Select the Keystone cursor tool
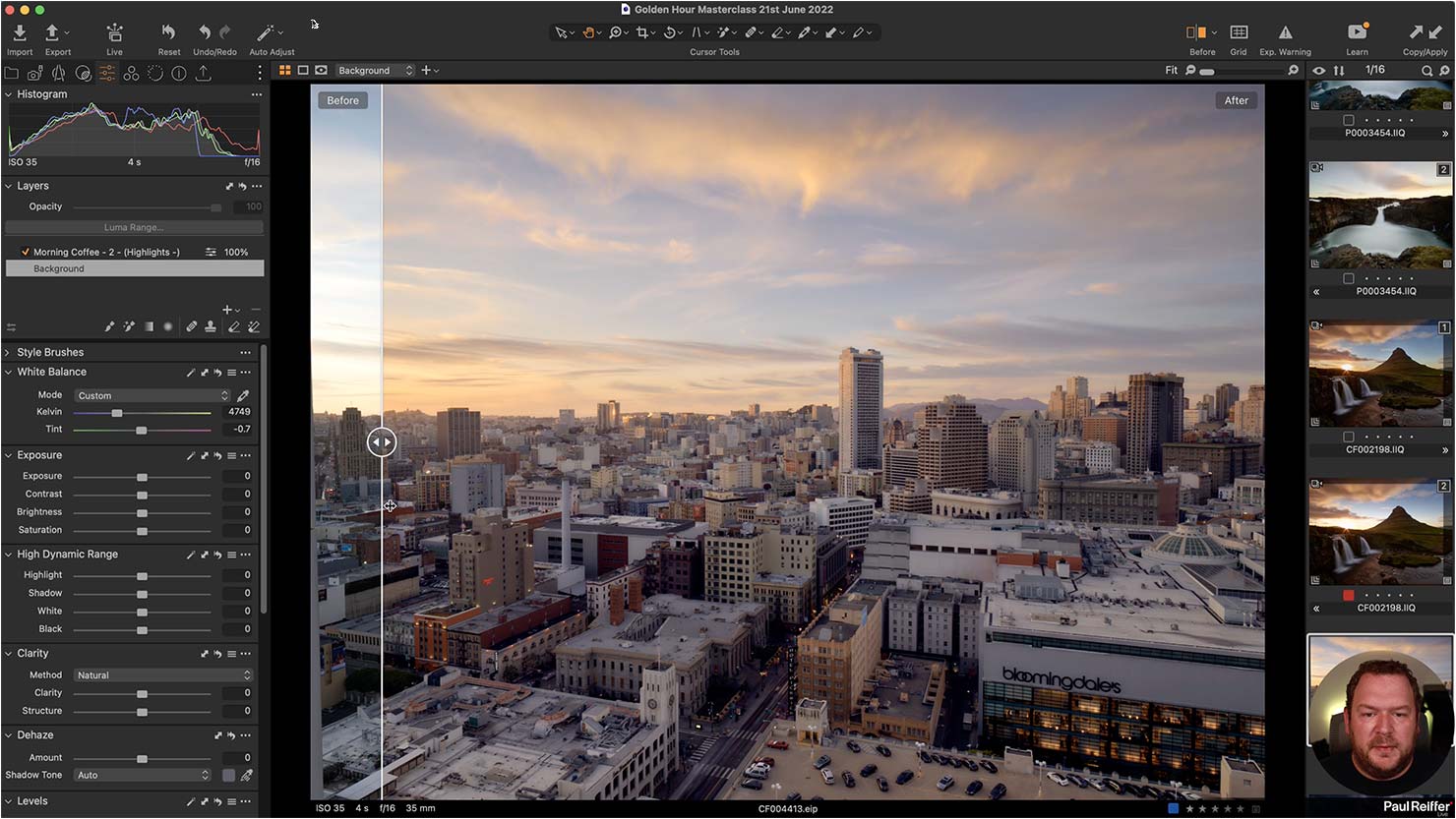 696,32
